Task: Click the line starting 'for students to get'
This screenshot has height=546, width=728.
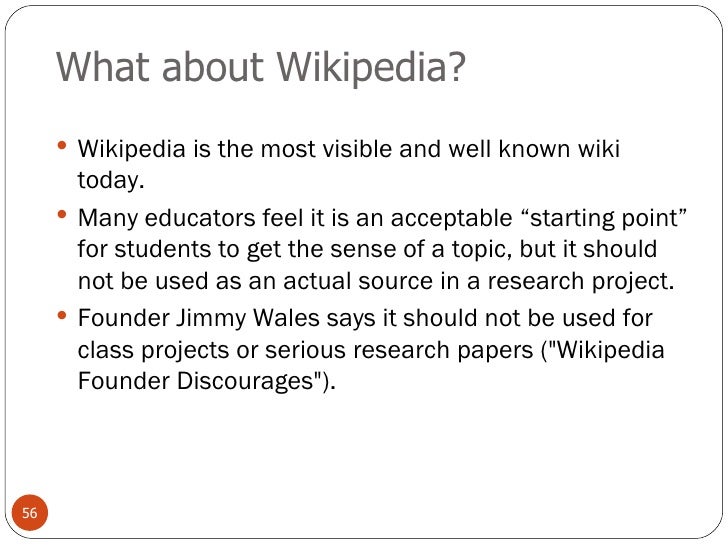Action: pyautogui.click(x=367, y=249)
